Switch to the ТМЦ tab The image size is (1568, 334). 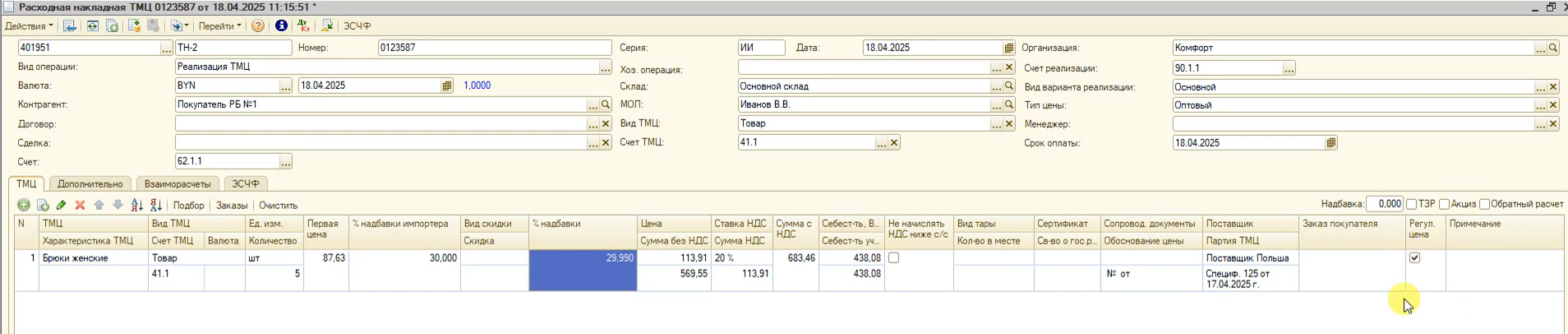(26, 183)
